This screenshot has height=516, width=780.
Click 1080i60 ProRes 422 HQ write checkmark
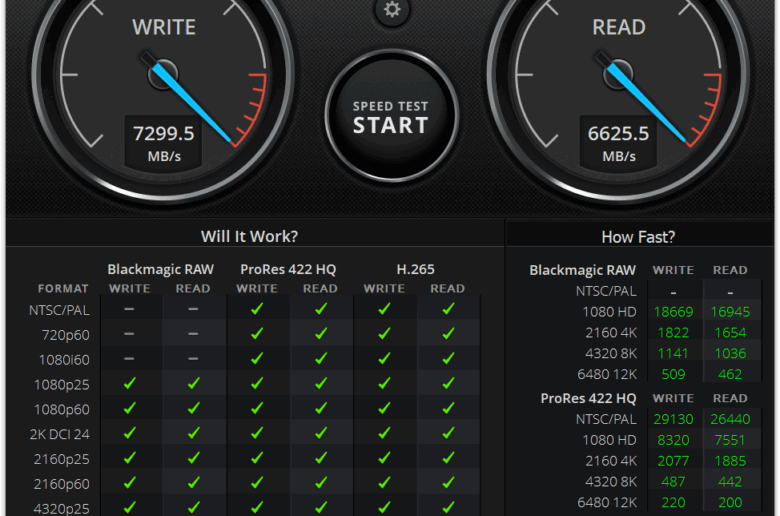point(257,358)
